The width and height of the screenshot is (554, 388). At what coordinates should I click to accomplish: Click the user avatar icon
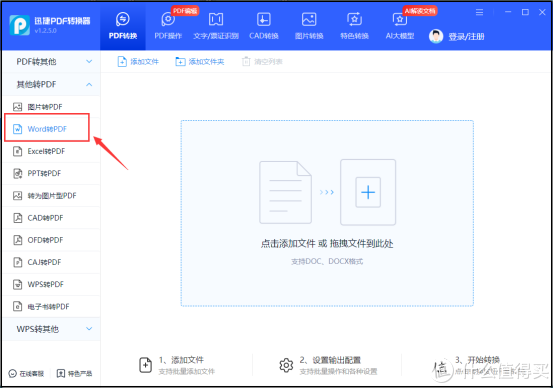436,36
